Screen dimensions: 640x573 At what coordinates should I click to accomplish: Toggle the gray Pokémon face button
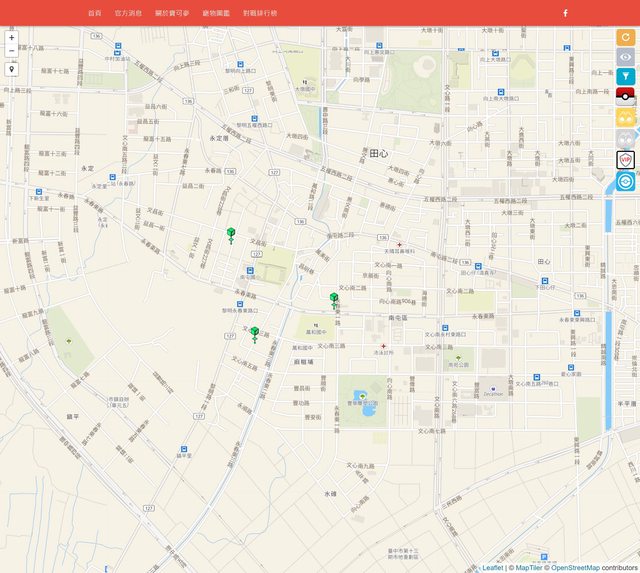pyautogui.click(x=625, y=139)
